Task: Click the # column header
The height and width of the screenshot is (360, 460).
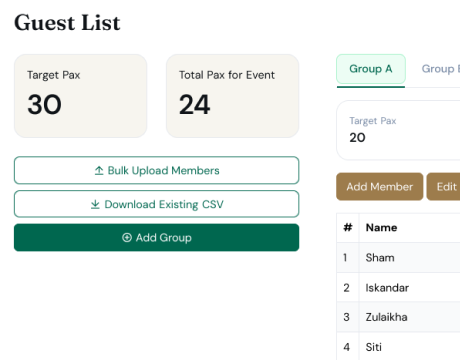Action: pyautogui.click(x=348, y=228)
